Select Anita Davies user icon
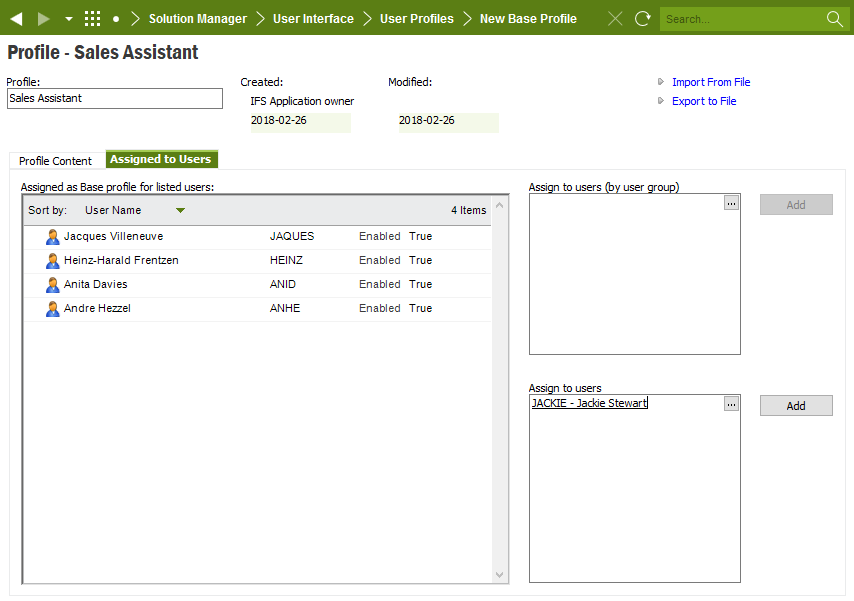This screenshot has height=601, width=854. (53, 285)
